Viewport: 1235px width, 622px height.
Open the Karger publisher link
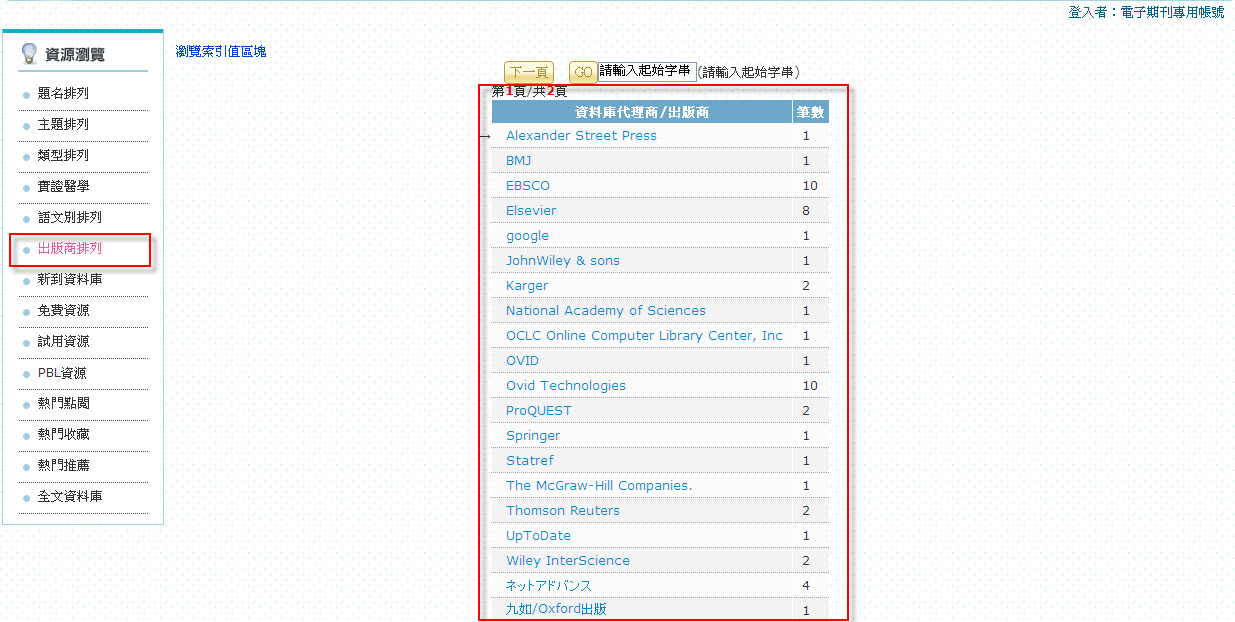point(527,285)
